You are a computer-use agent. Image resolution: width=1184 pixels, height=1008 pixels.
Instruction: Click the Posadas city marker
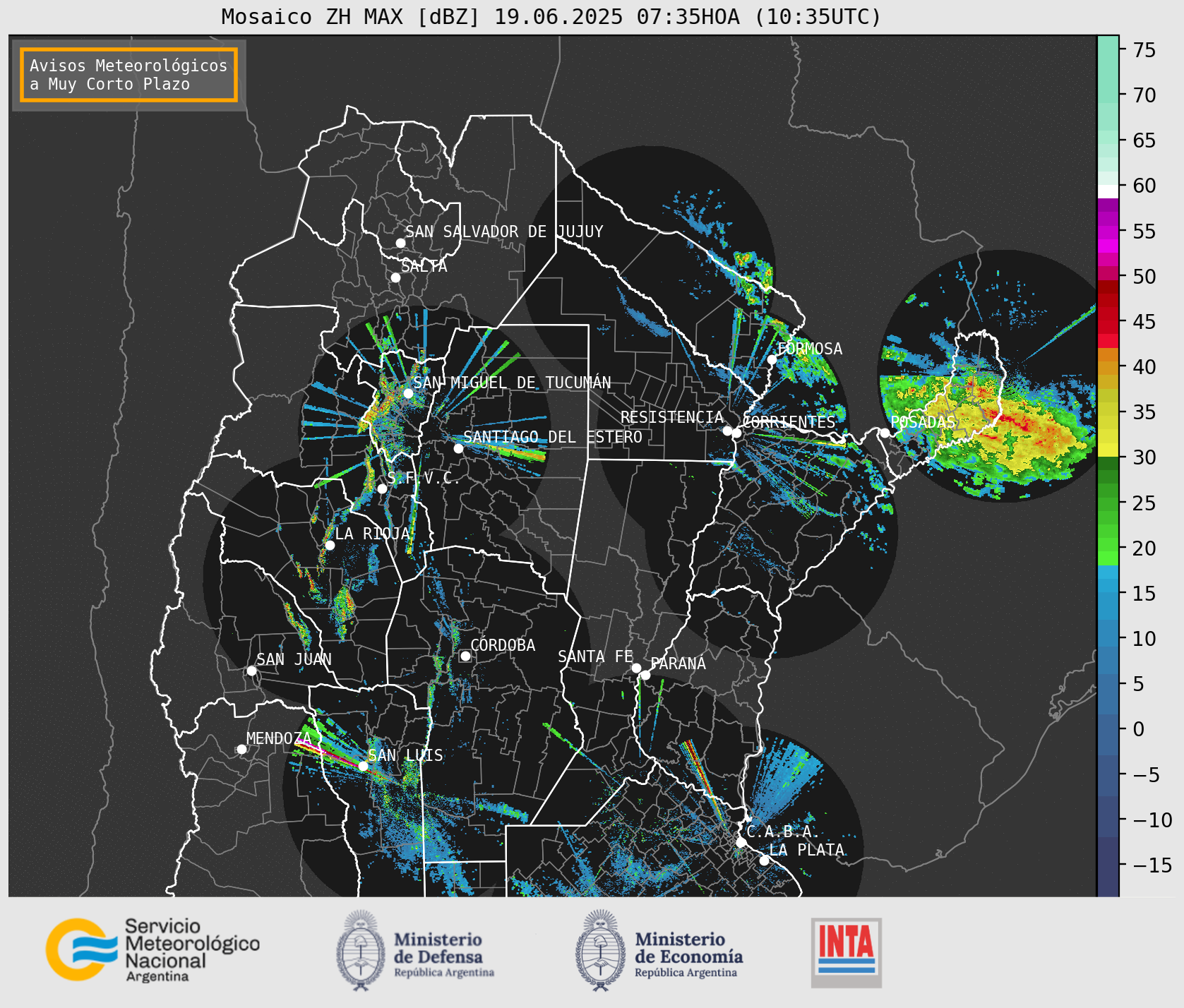(x=885, y=433)
